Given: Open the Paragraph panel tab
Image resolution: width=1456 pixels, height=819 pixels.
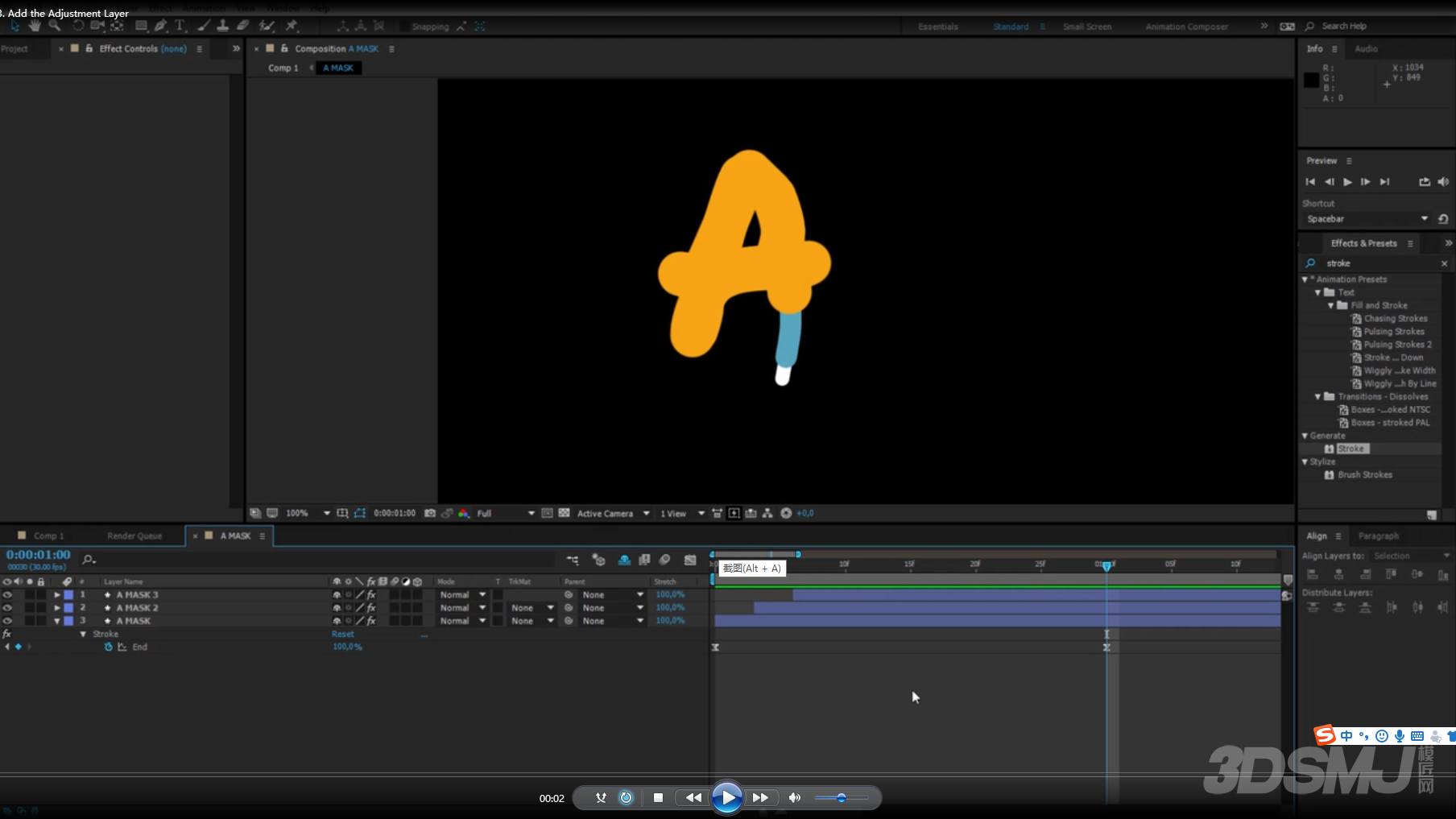Looking at the screenshot, I should [1378, 536].
